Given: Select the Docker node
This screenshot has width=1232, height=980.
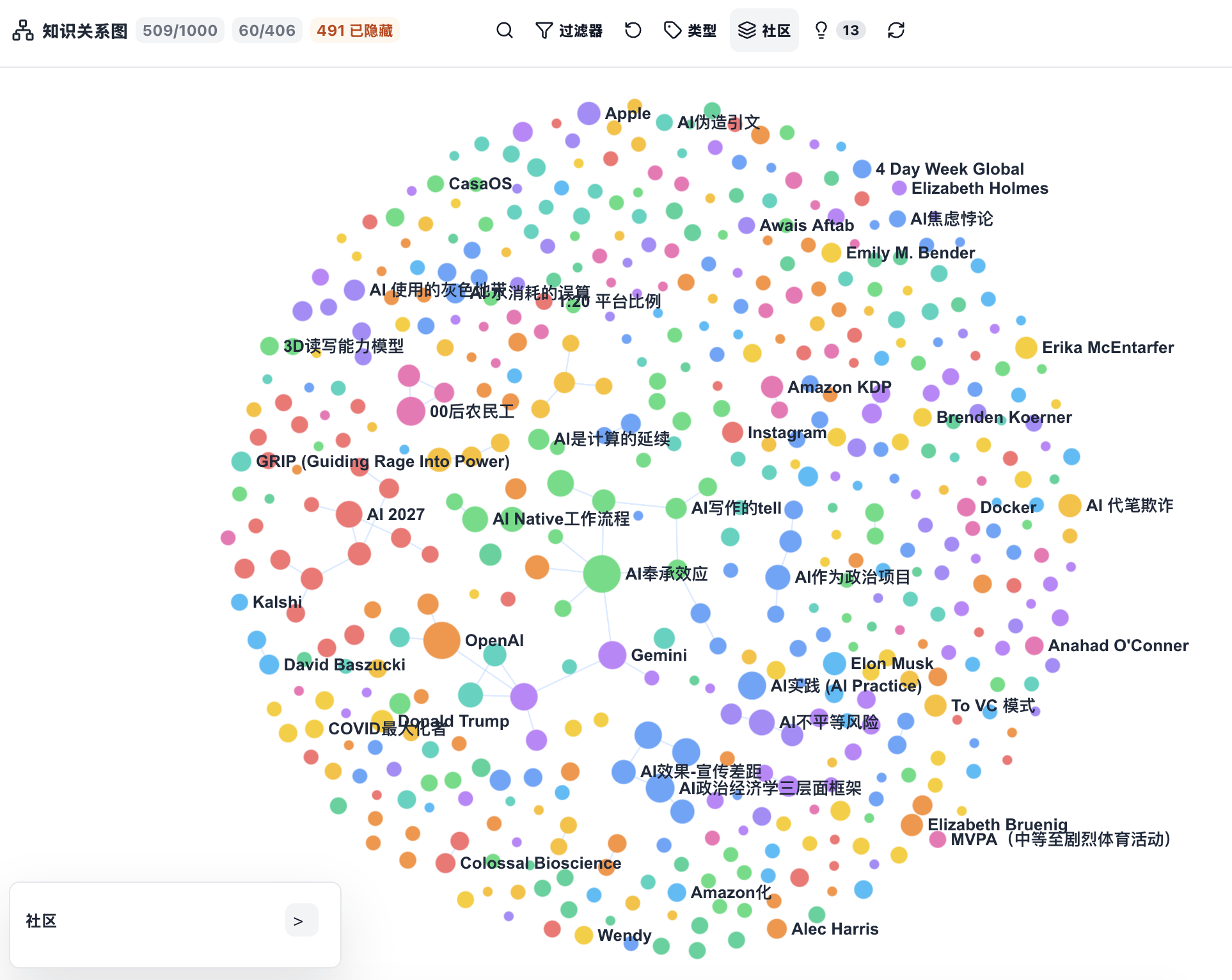Looking at the screenshot, I should (966, 507).
